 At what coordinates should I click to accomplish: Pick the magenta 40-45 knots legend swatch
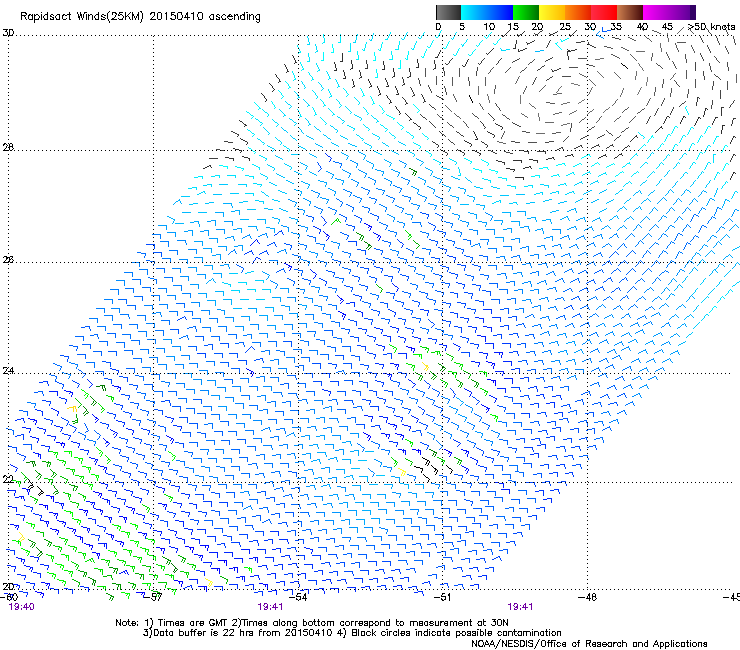click(656, 12)
